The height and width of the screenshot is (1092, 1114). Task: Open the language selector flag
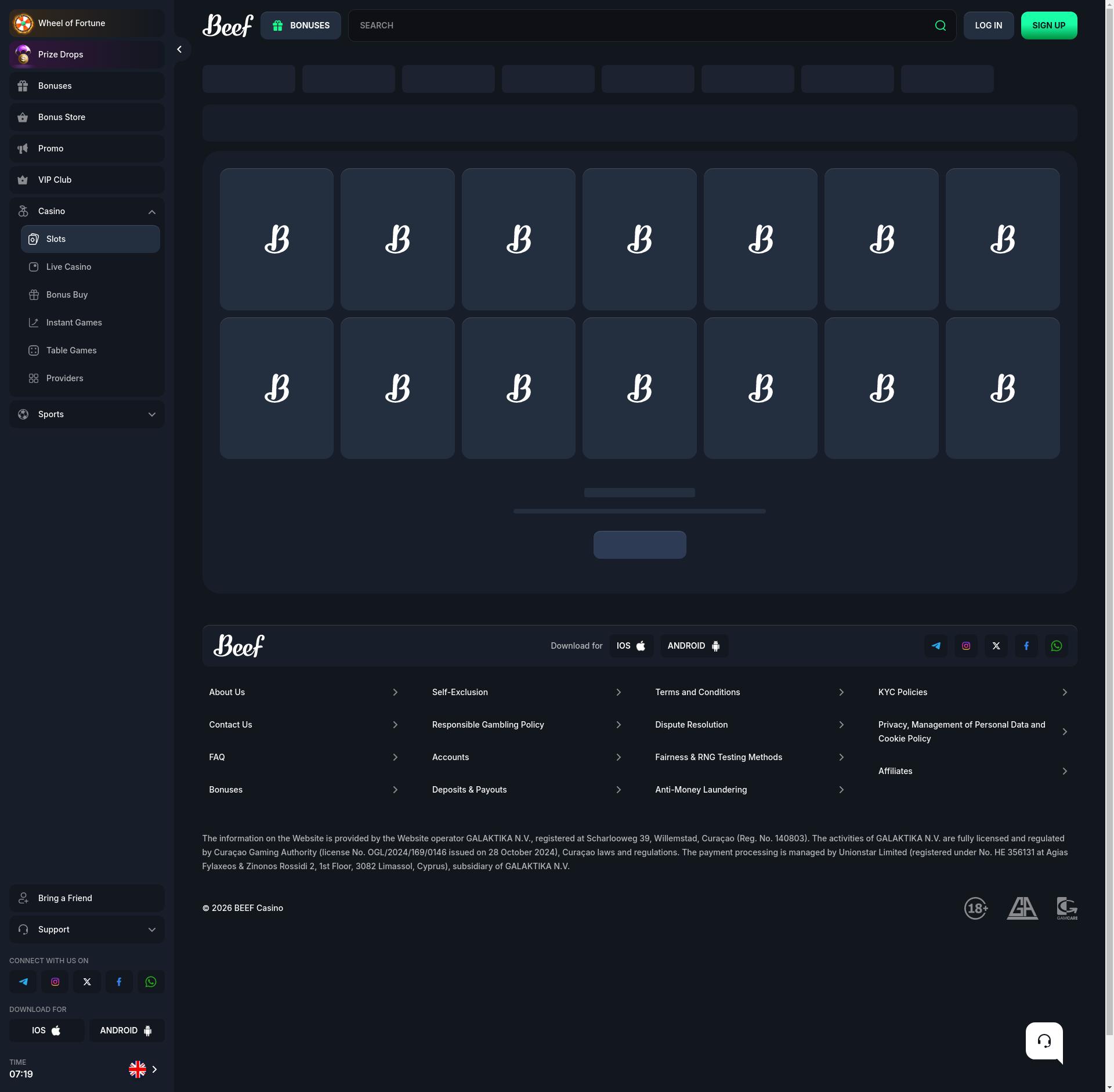click(x=138, y=1069)
